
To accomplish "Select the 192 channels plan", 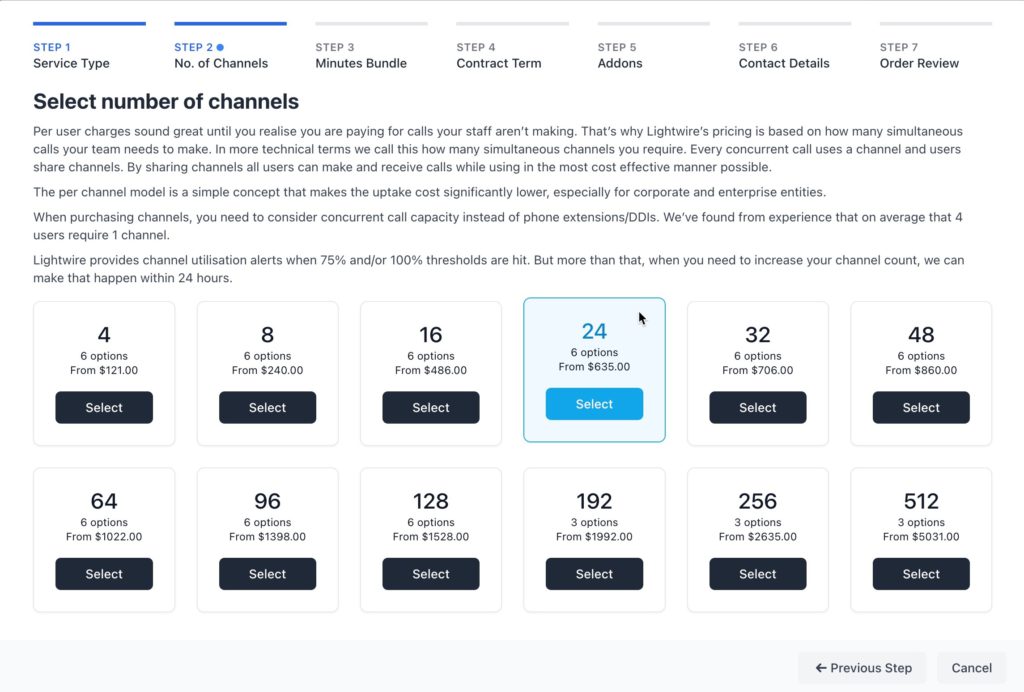I will pos(594,574).
